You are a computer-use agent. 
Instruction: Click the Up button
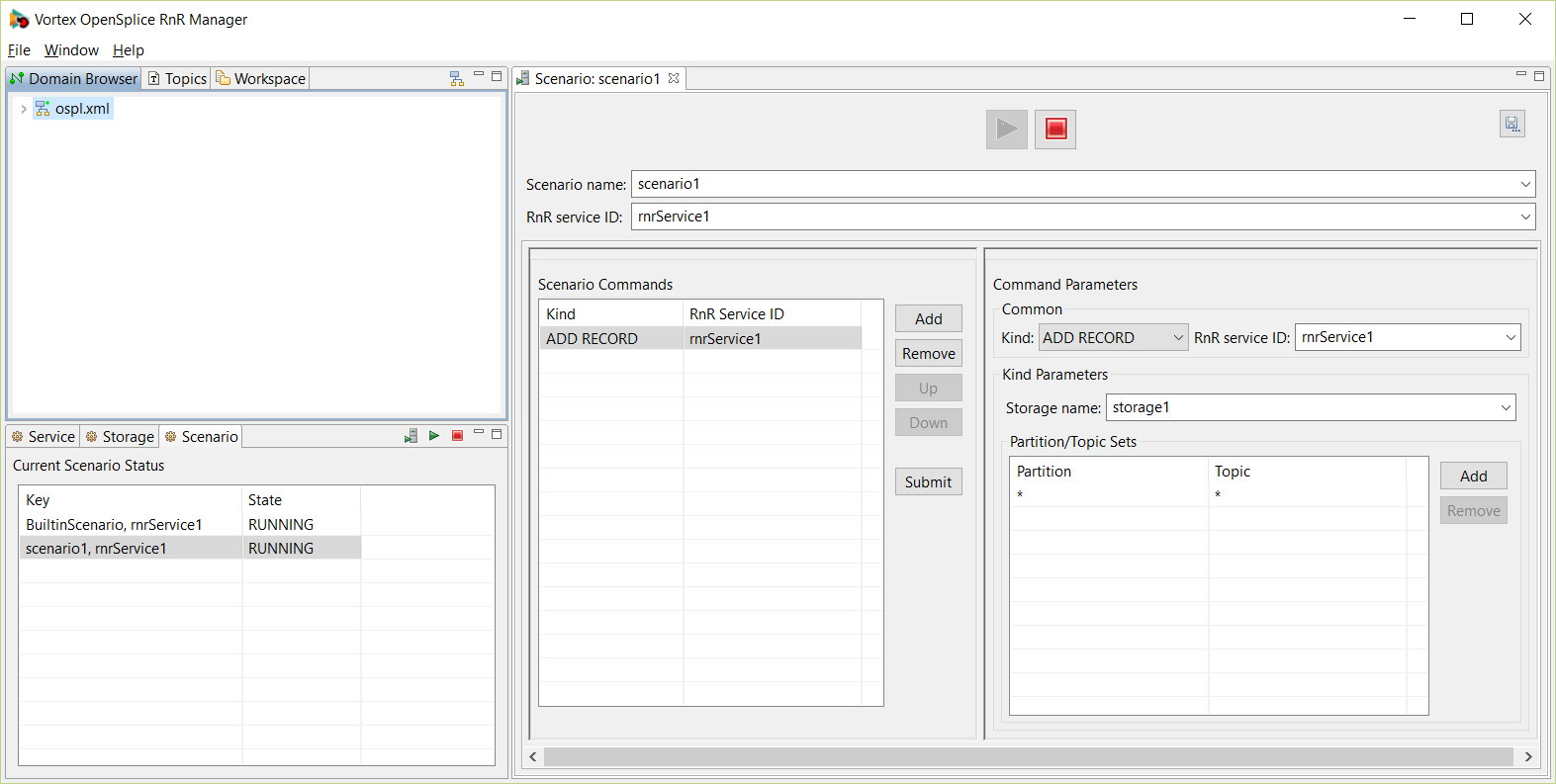coord(929,388)
